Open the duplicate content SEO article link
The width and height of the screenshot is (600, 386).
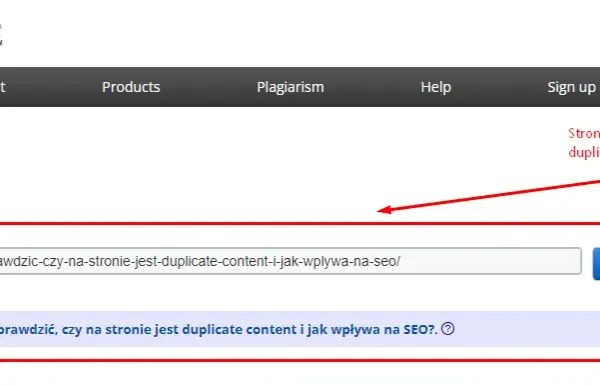coord(218,329)
